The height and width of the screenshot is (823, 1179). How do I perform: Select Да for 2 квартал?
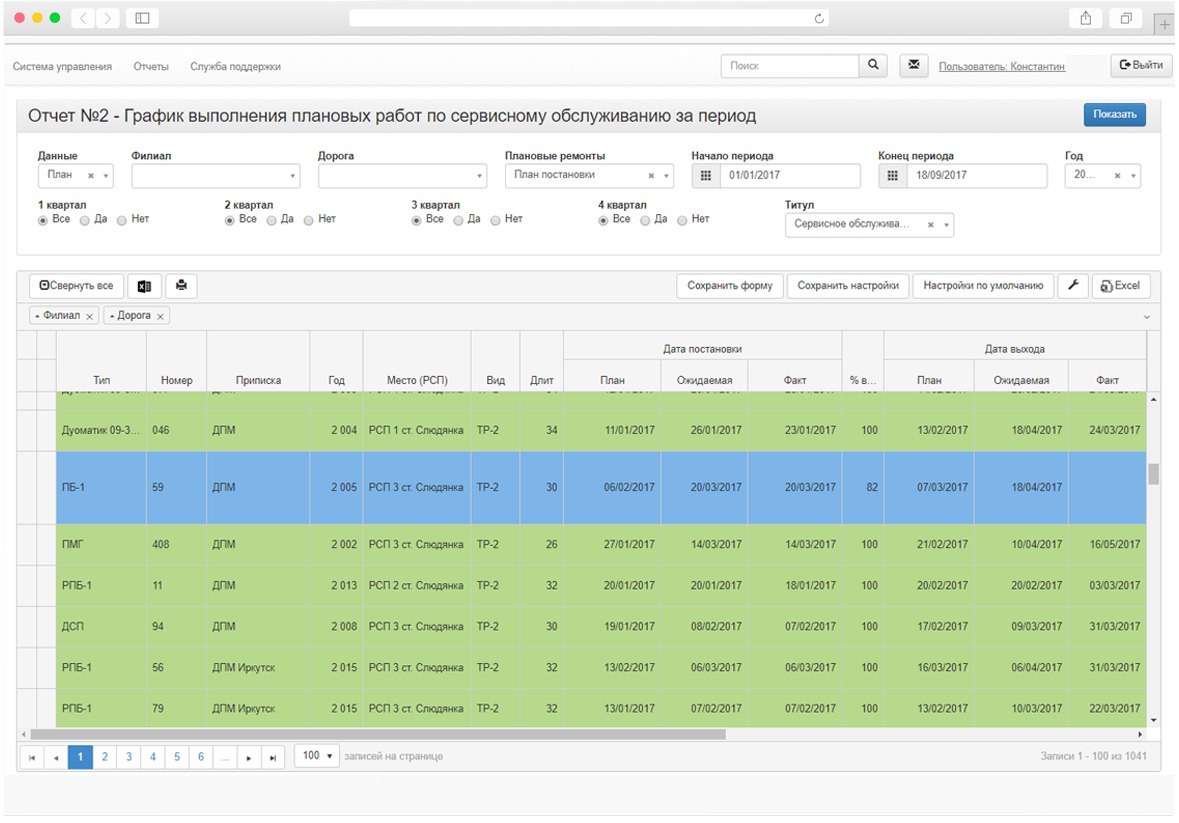(271, 220)
